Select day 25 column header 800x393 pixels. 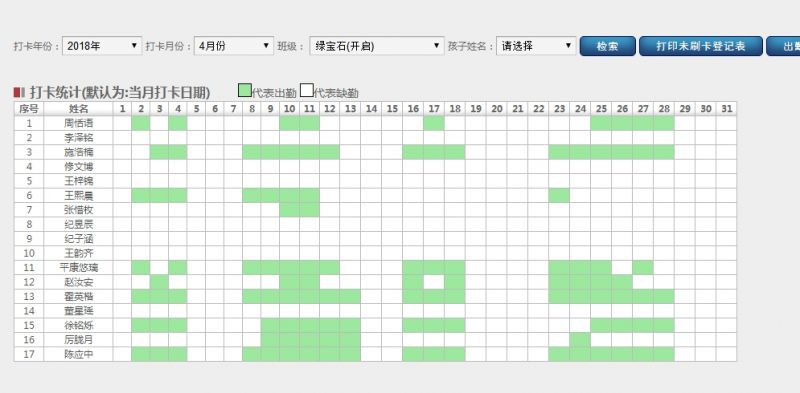pyautogui.click(x=601, y=109)
